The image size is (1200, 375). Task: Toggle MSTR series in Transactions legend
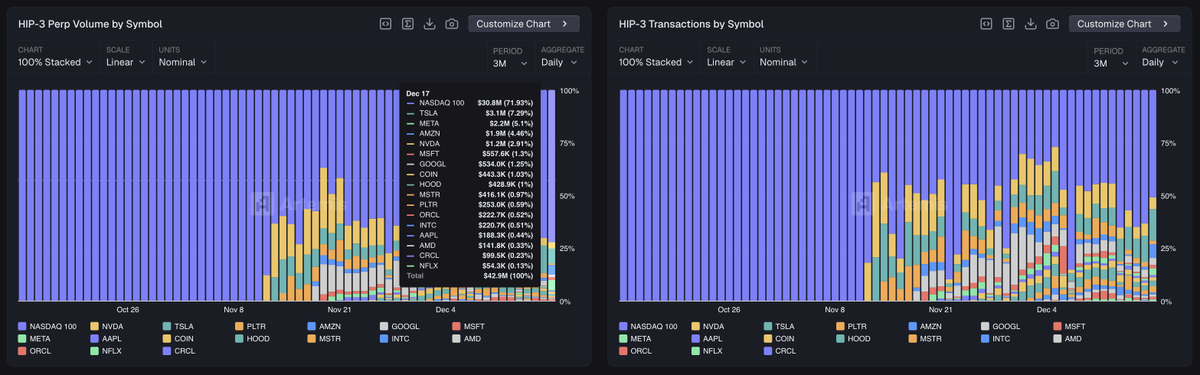pos(924,339)
